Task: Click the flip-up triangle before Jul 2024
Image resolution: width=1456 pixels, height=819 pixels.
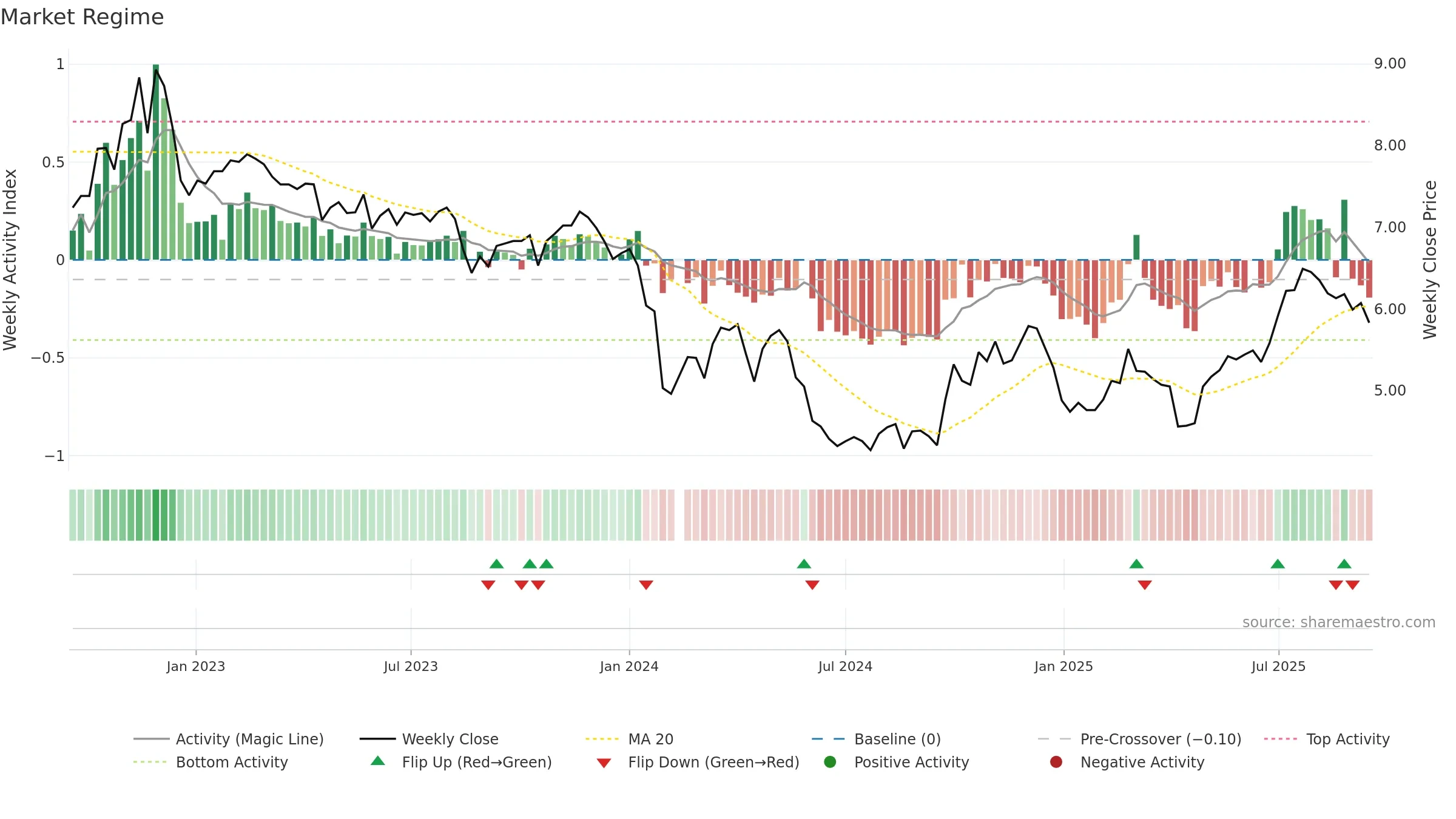Action: point(804,564)
